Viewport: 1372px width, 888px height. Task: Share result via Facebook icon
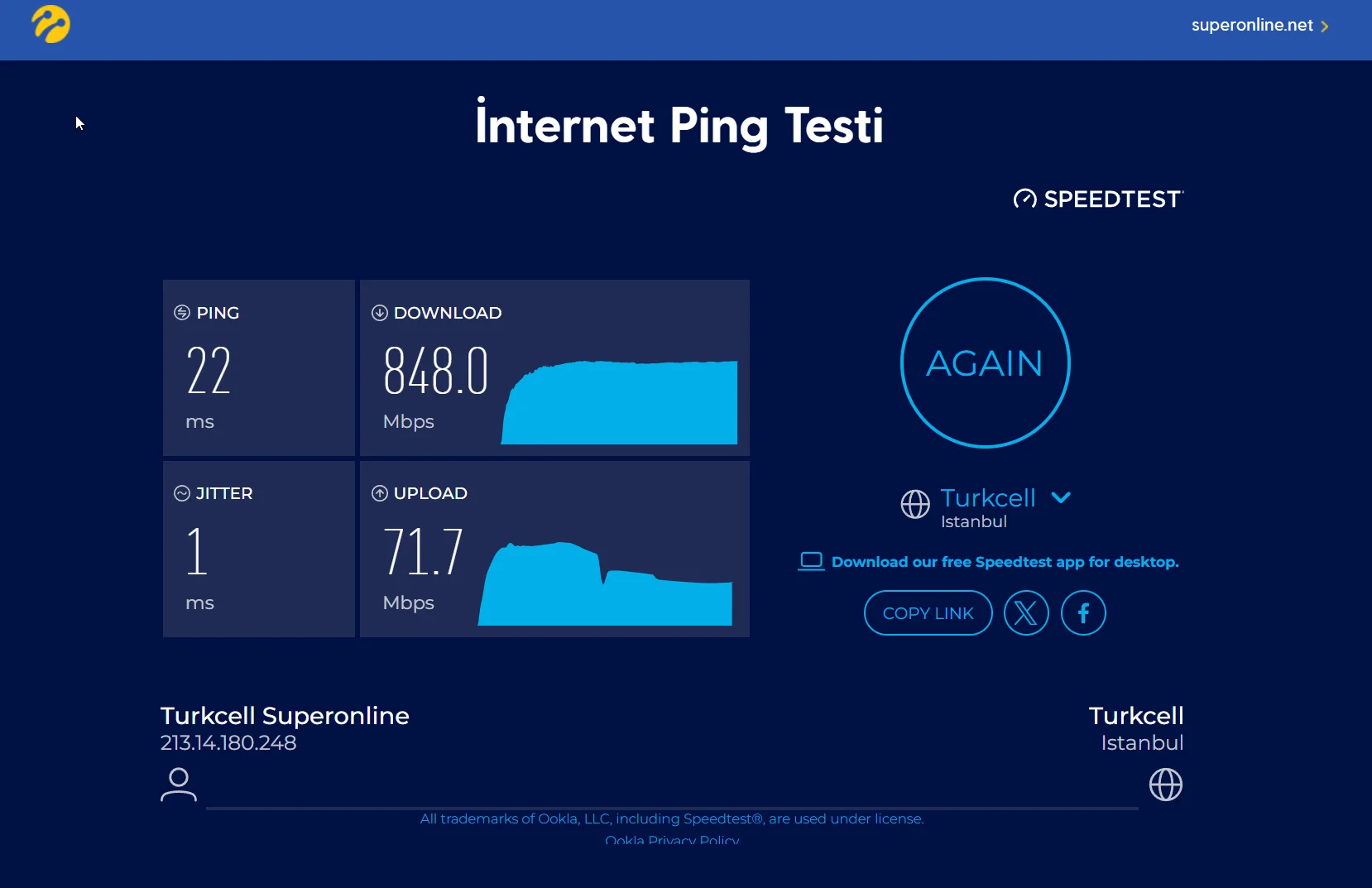click(x=1083, y=613)
